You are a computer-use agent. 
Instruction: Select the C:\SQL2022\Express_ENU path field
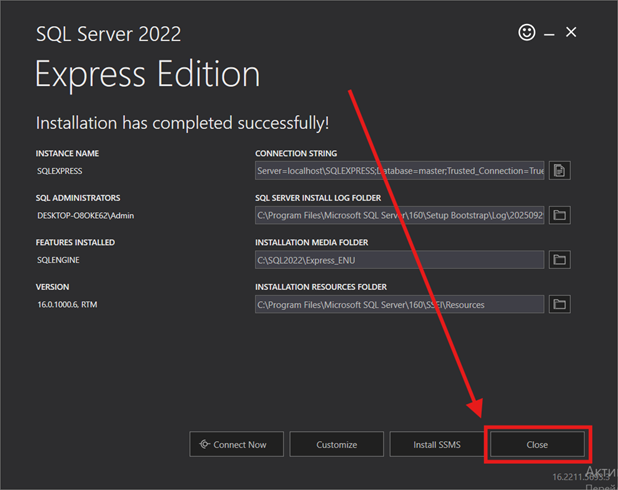[400, 260]
